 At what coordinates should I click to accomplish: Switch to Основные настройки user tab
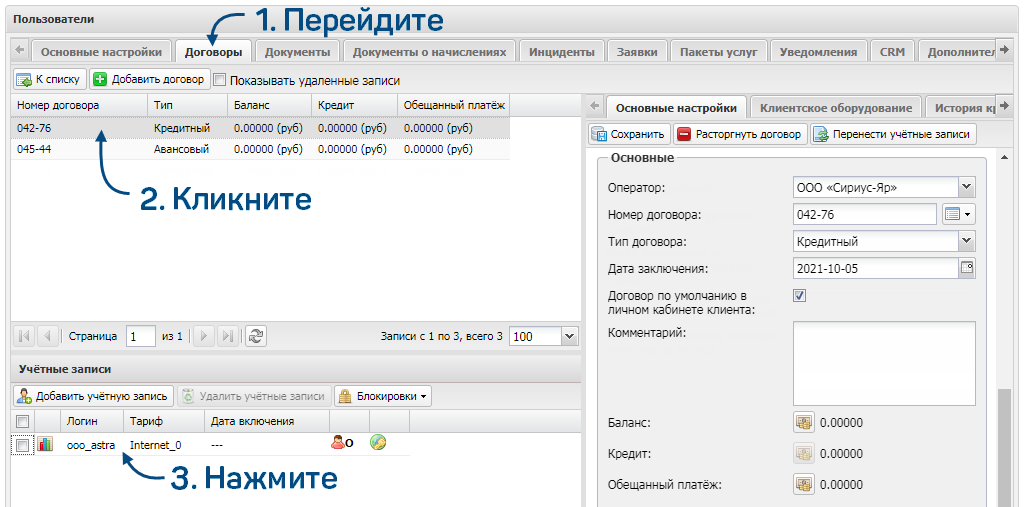pyautogui.click(x=101, y=52)
